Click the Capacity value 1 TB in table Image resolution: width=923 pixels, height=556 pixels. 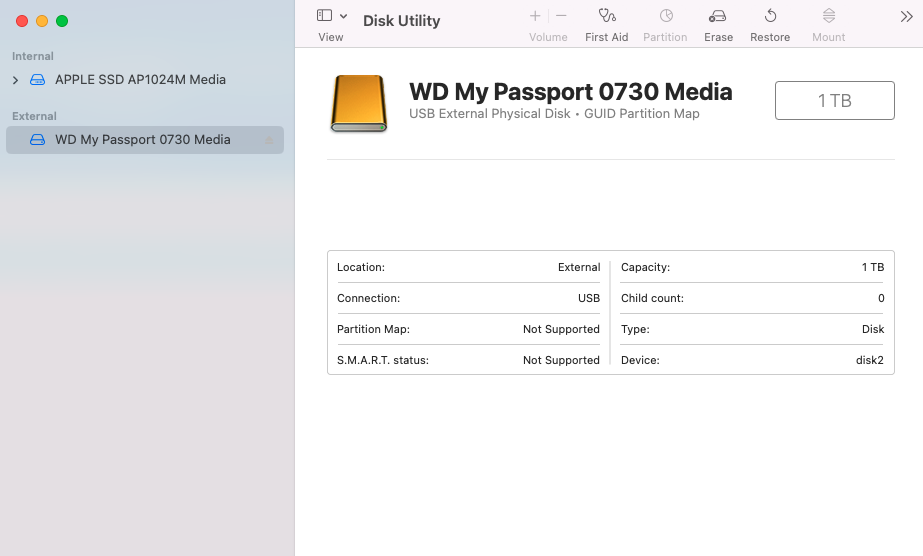[873, 267]
